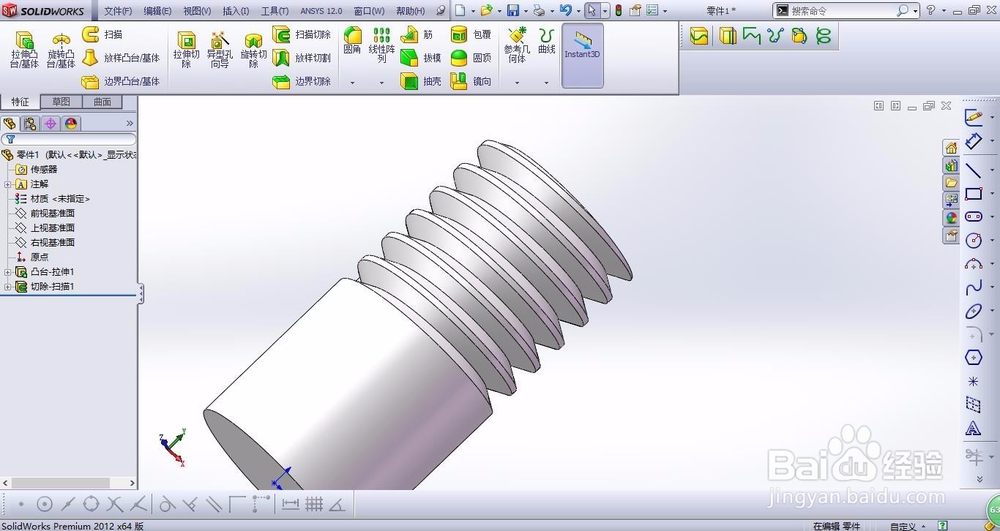This screenshot has height=531, width=1000.
Task: Select the 拉伸凸台/基体 extrude boss tool
Action: [x=25, y=50]
